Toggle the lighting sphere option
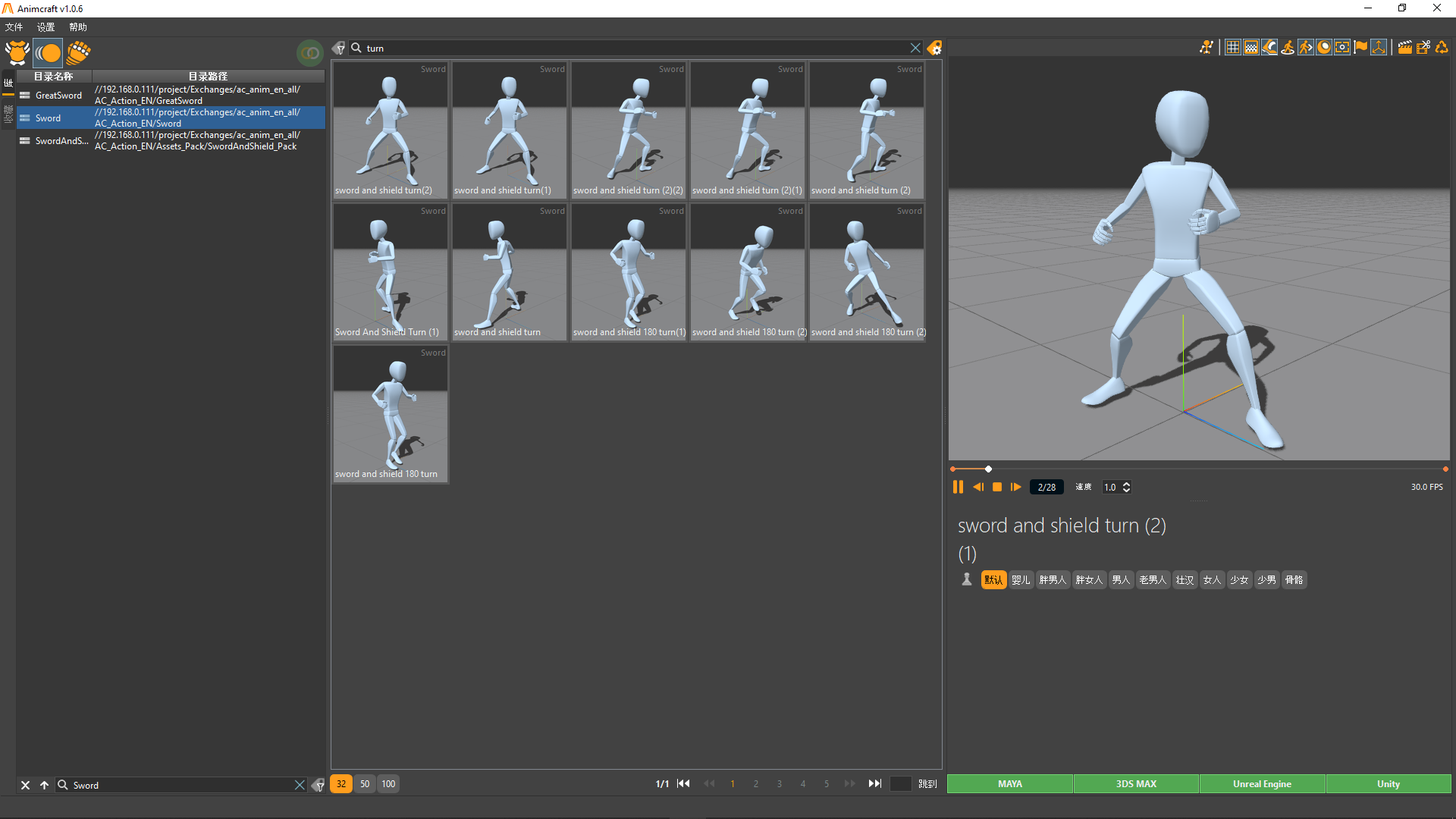The height and width of the screenshot is (819, 1456). (x=1324, y=47)
